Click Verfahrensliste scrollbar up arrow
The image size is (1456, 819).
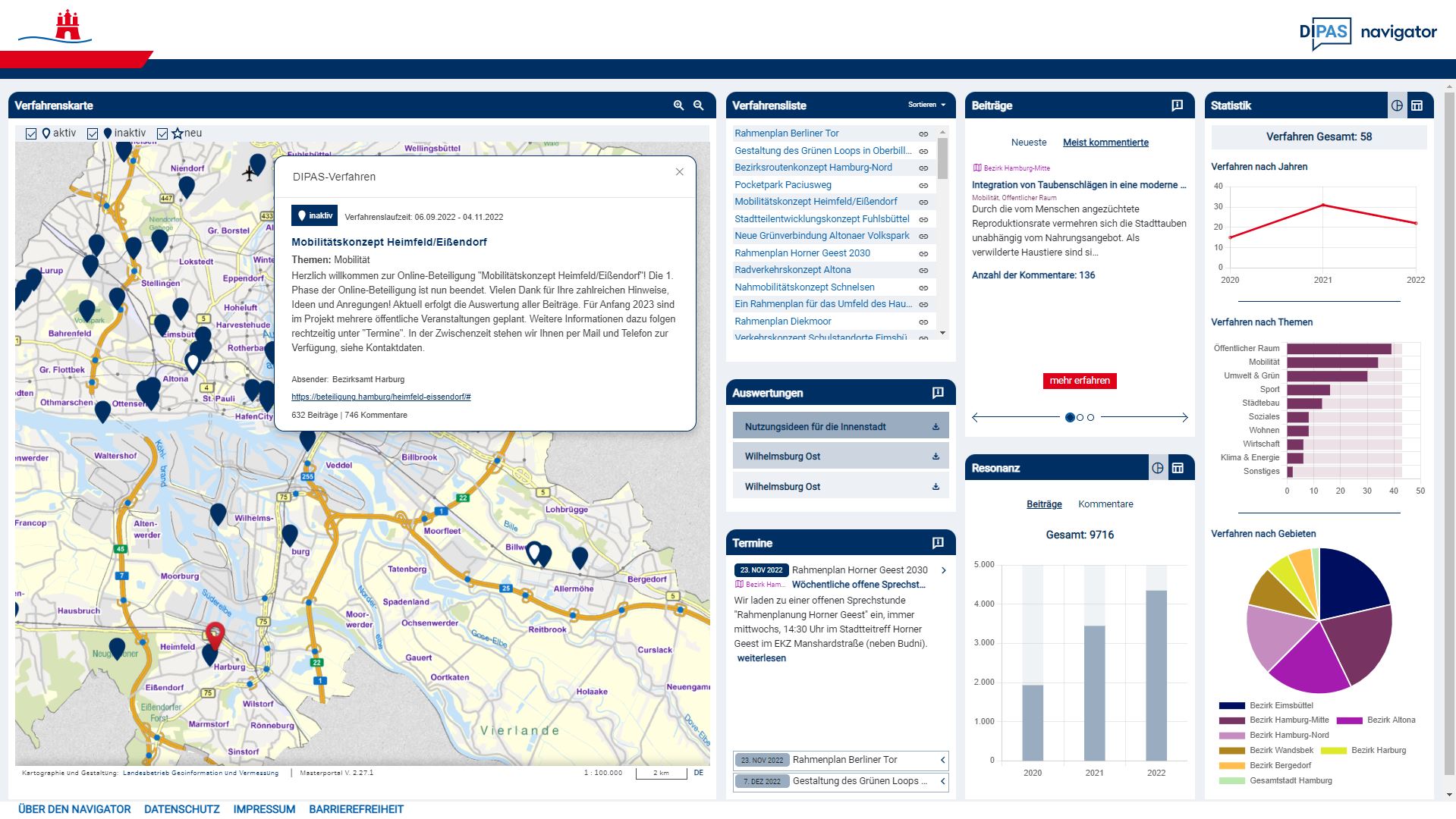pos(942,131)
